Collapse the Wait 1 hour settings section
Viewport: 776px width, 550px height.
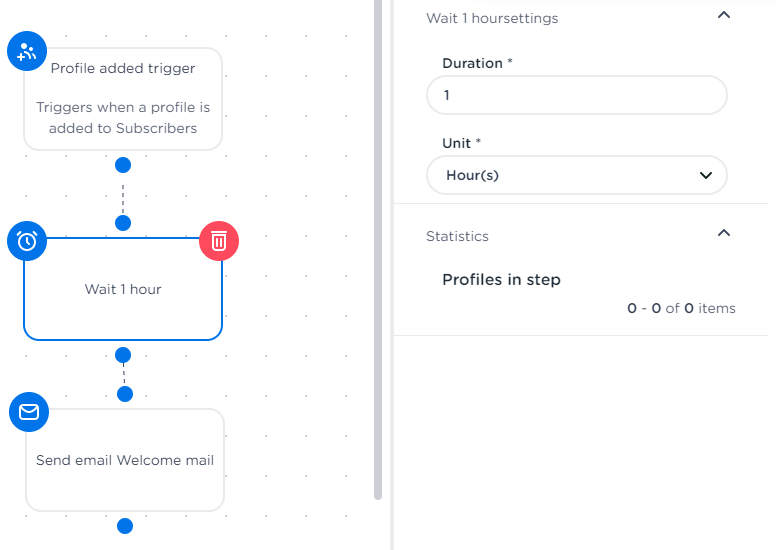click(x=725, y=16)
